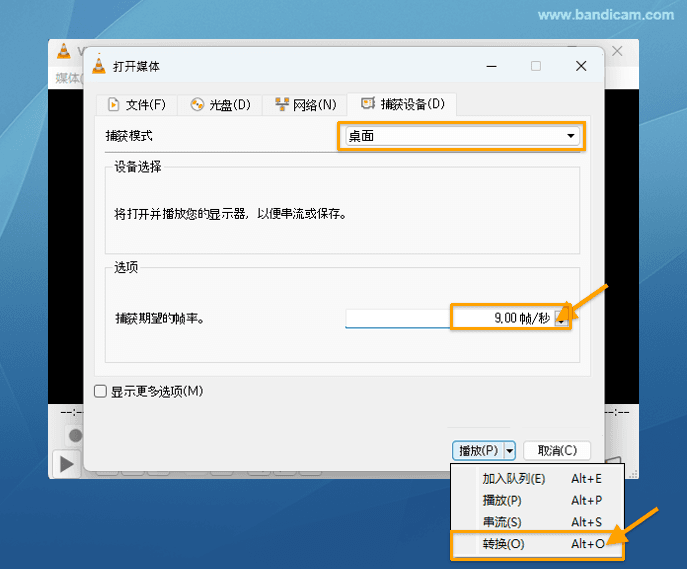Expand the arrow next to 播放(P)
The height and width of the screenshot is (569, 687).
[510, 450]
